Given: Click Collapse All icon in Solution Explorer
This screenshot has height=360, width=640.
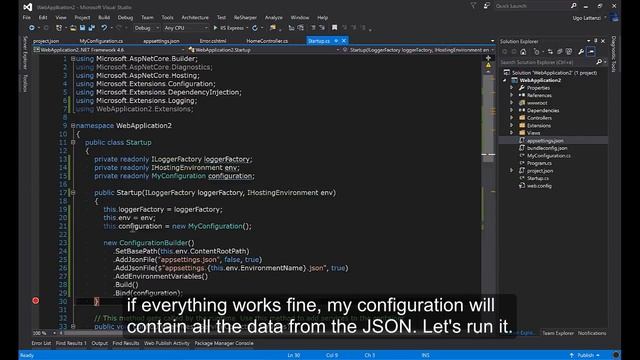Looking at the screenshot, I should pyautogui.click(x=560, y=52).
